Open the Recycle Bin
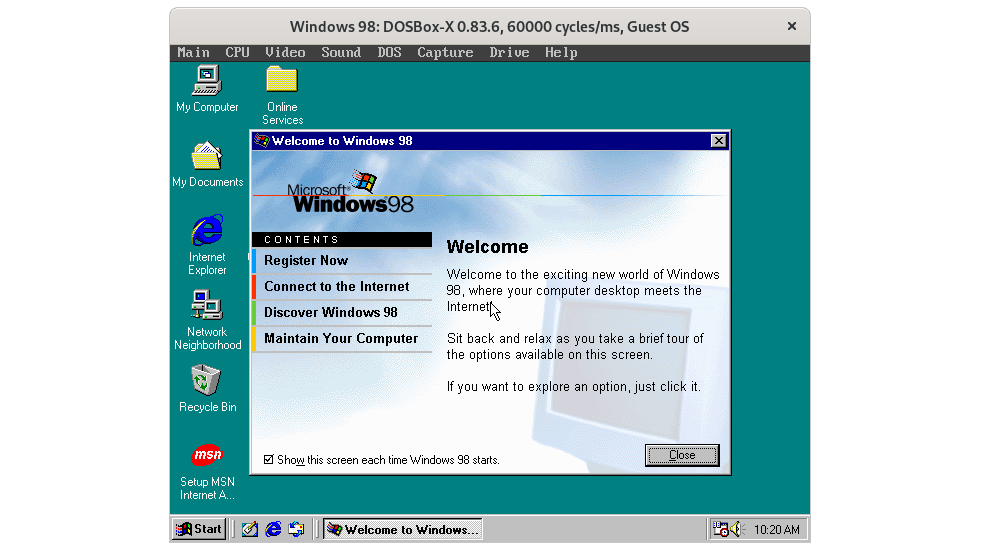Viewport: 981px width, 552px height. (x=207, y=381)
